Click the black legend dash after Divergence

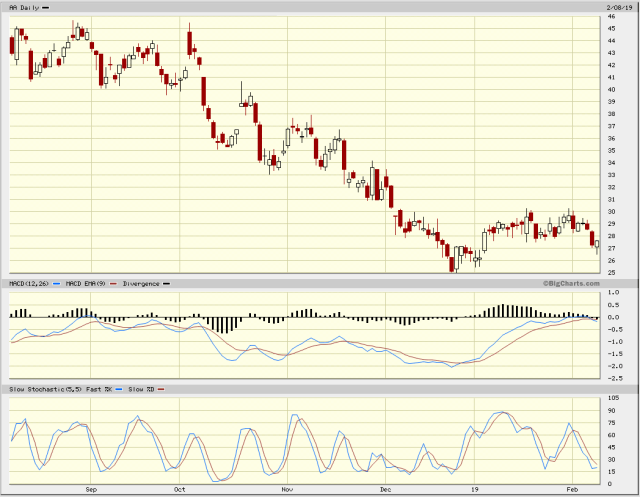click(167, 284)
